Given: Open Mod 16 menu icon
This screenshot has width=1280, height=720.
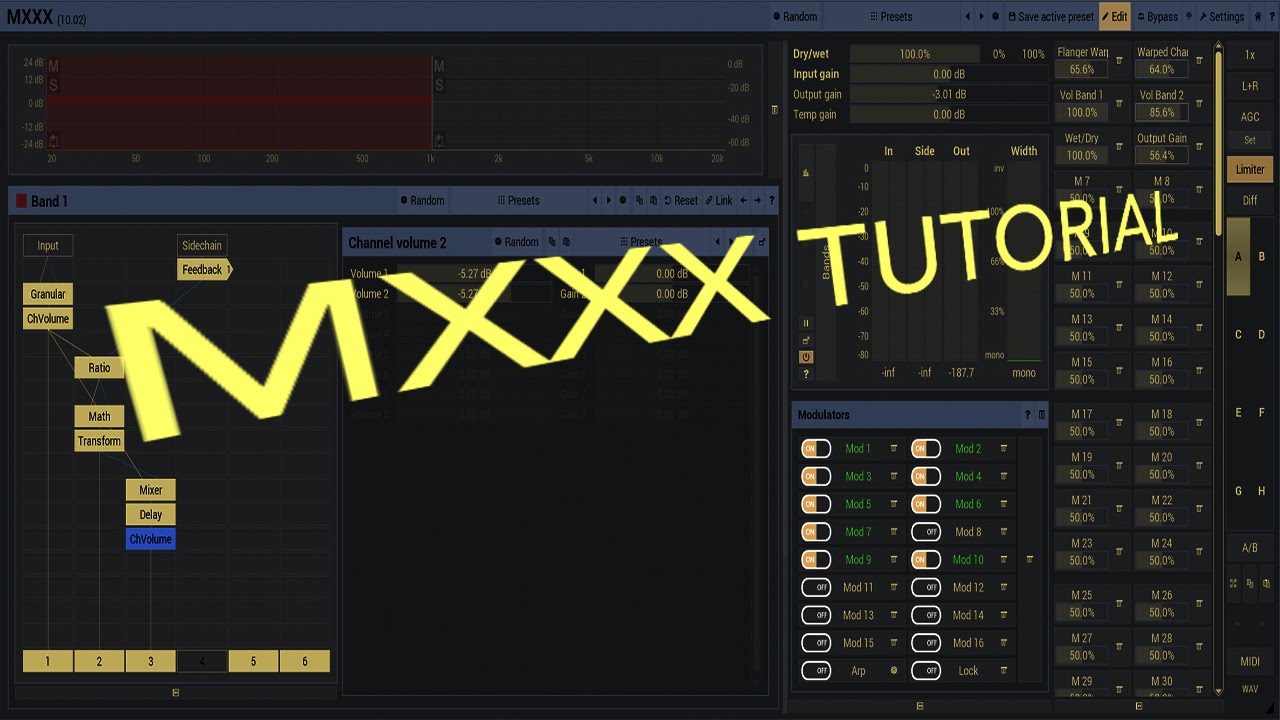Looking at the screenshot, I should [x=1004, y=643].
